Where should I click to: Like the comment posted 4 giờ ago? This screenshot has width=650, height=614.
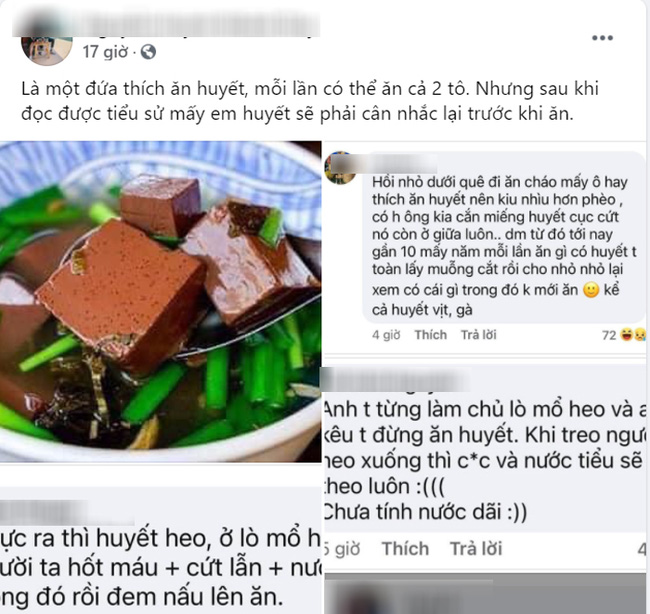tap(431, 335)
